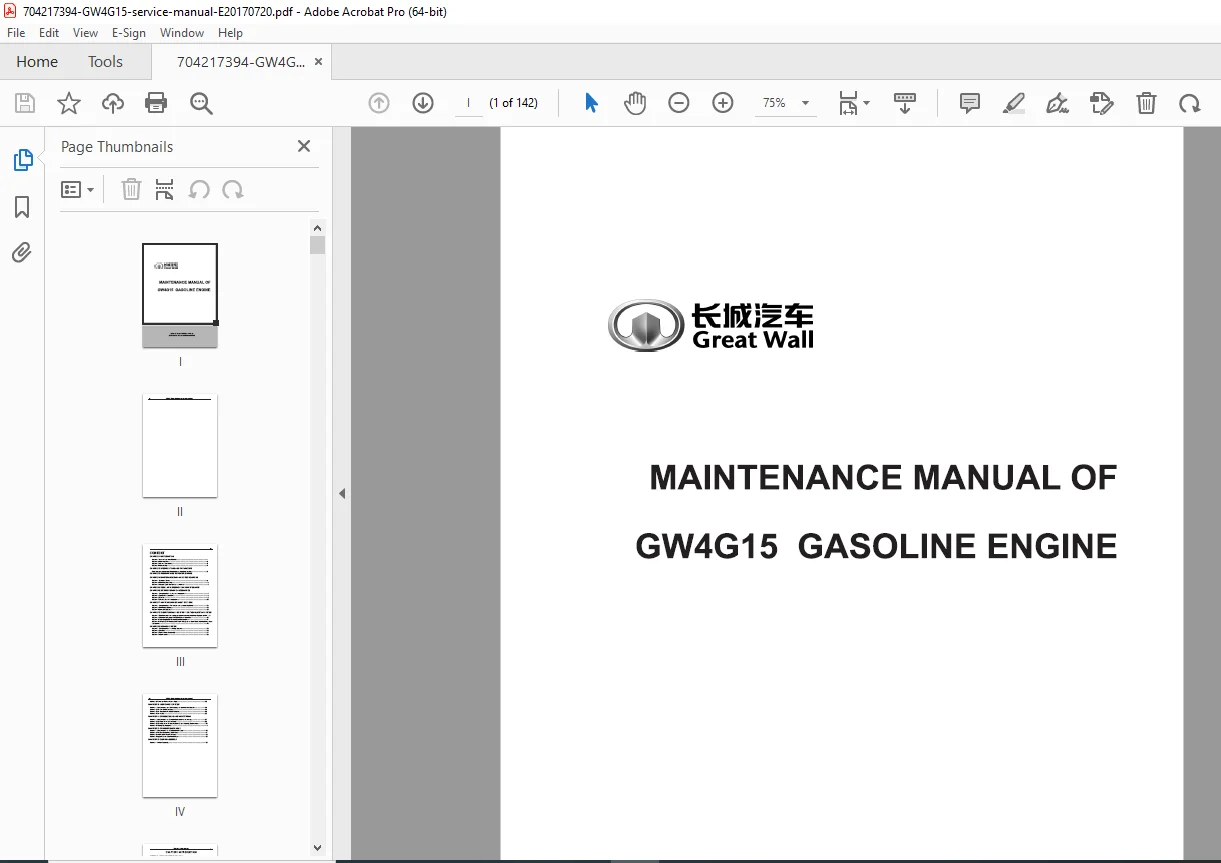This screenshot has width=1221, height=863.
Task: Select the Highlight text tool
Action: point(1014,103)
